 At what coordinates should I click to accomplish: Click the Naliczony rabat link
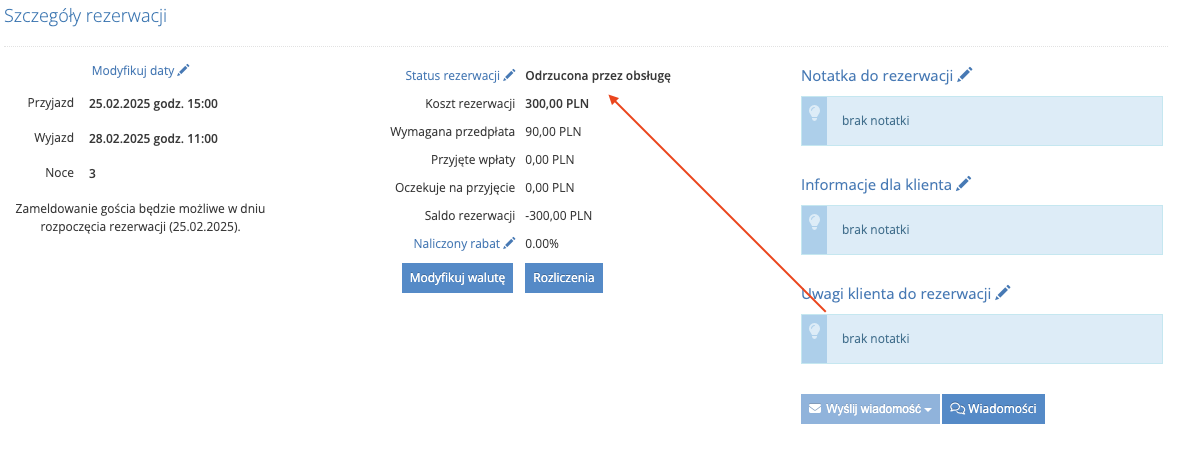(457, 243)
